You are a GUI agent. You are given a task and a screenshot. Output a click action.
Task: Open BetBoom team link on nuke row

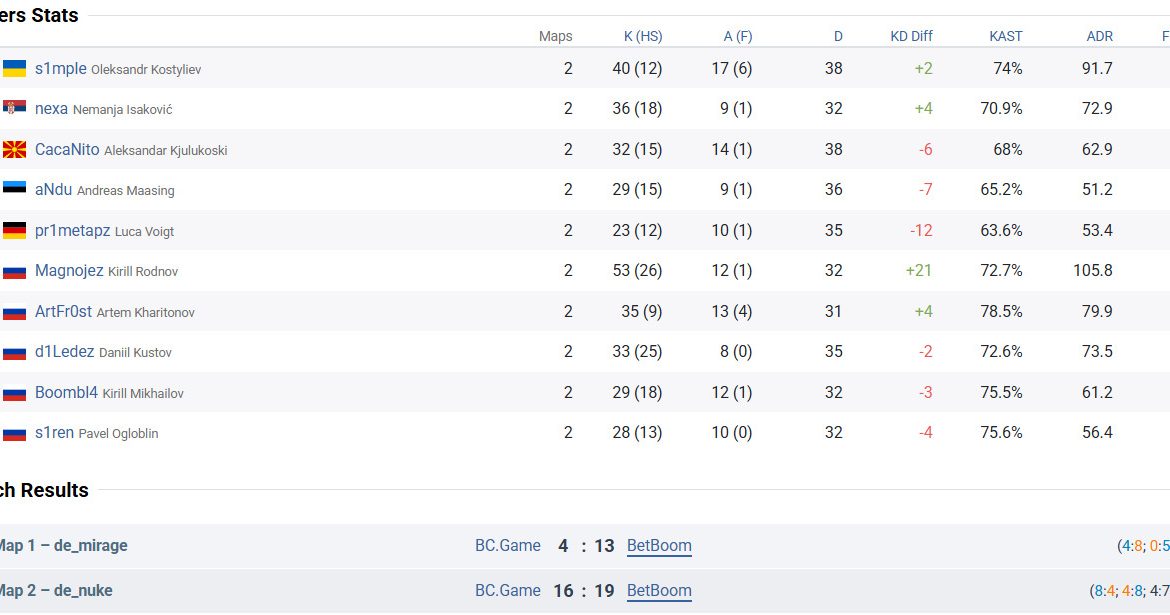click(x=659, y=591)
